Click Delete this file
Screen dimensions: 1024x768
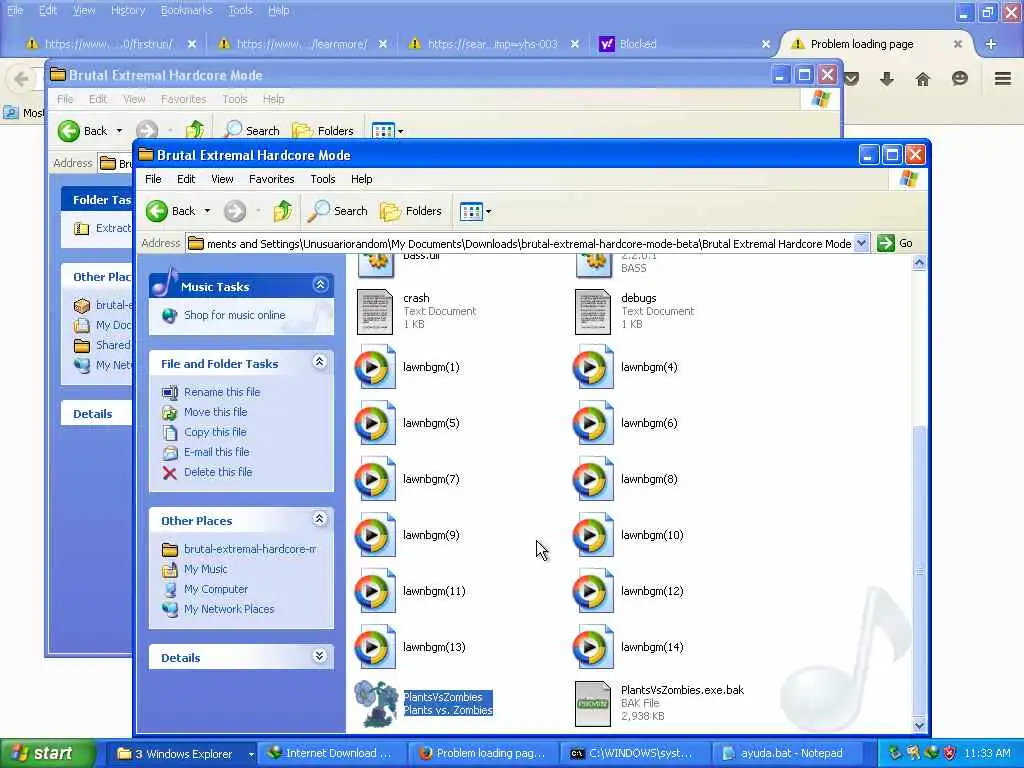click(218, 472)
